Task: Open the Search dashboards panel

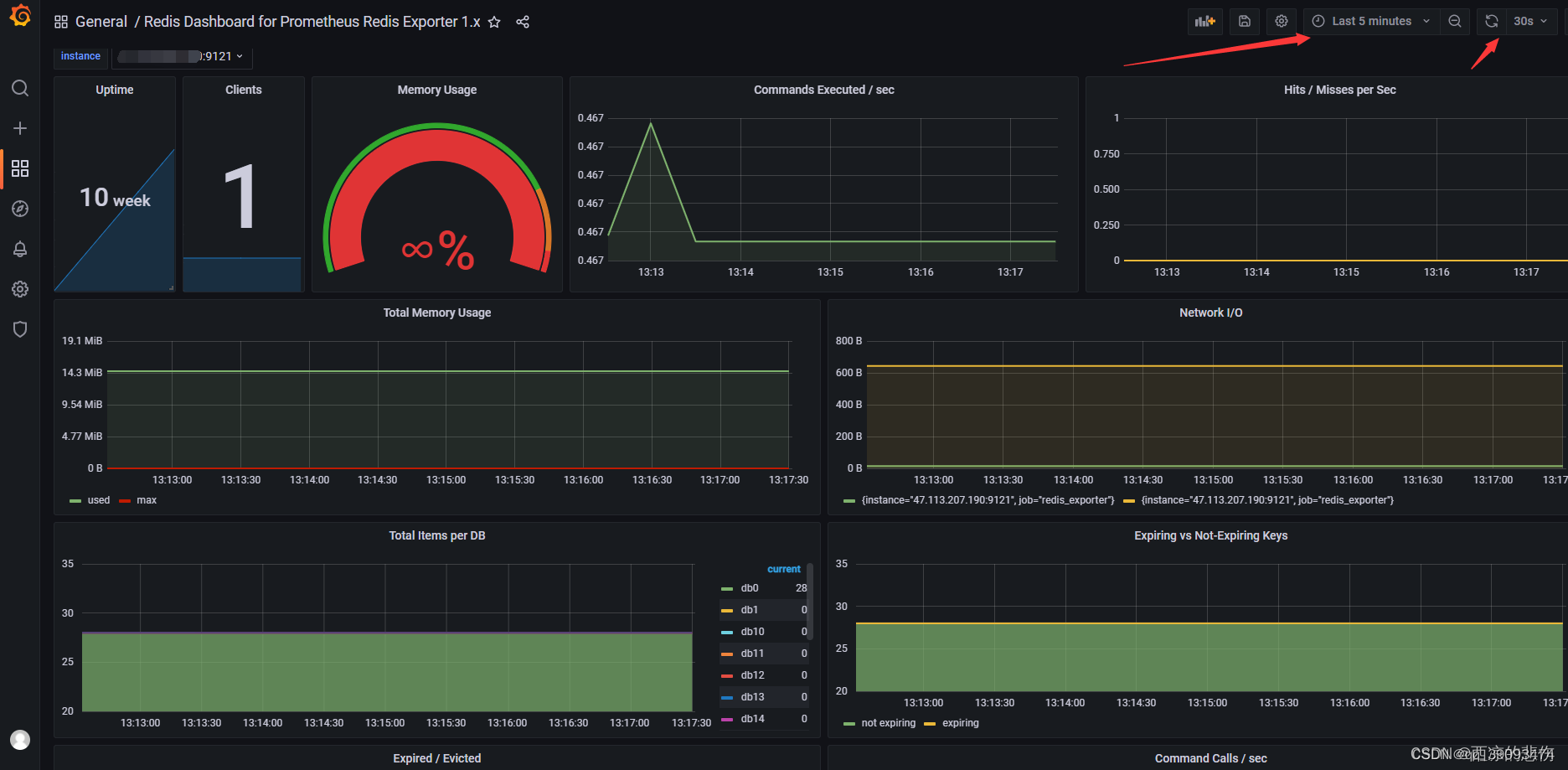Action: tap(20, 88)
